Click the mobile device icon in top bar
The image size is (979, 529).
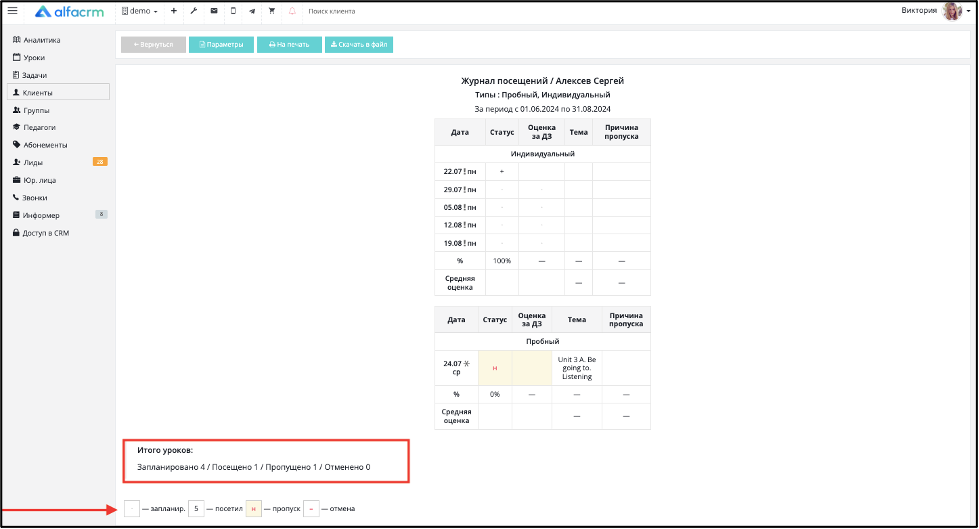(x=233, y=11)
